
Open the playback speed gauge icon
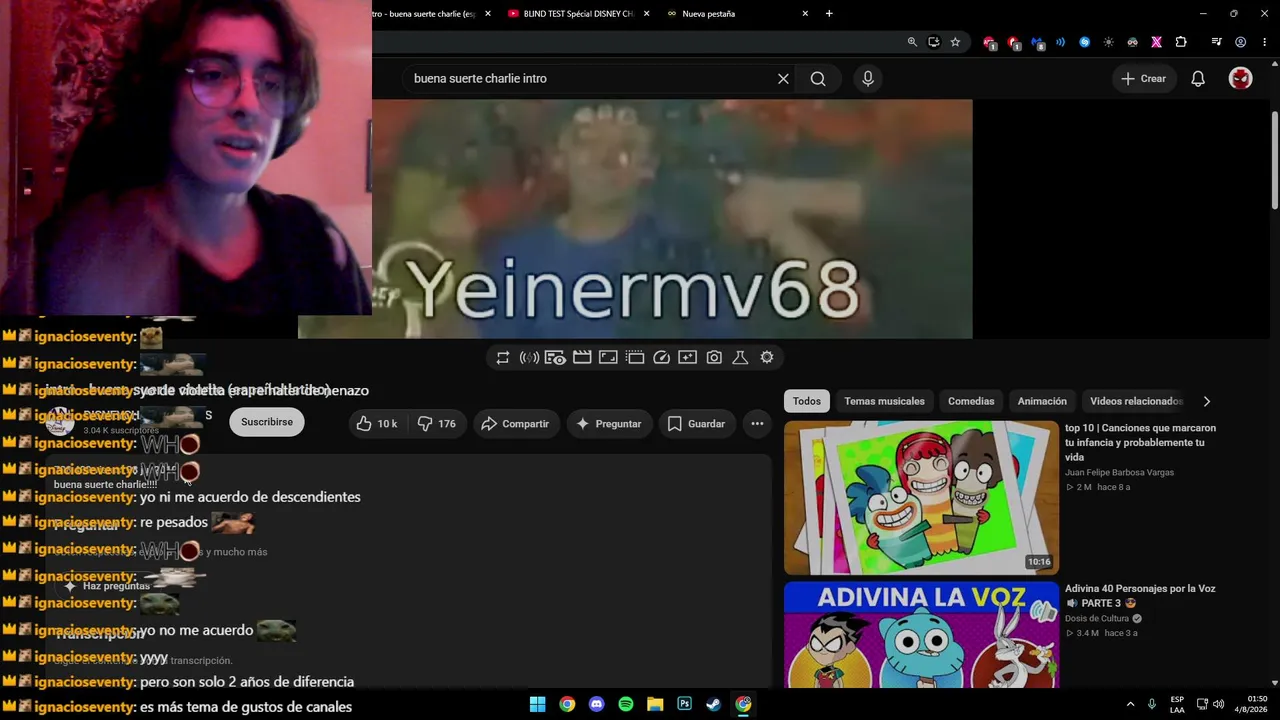point(661,357)
